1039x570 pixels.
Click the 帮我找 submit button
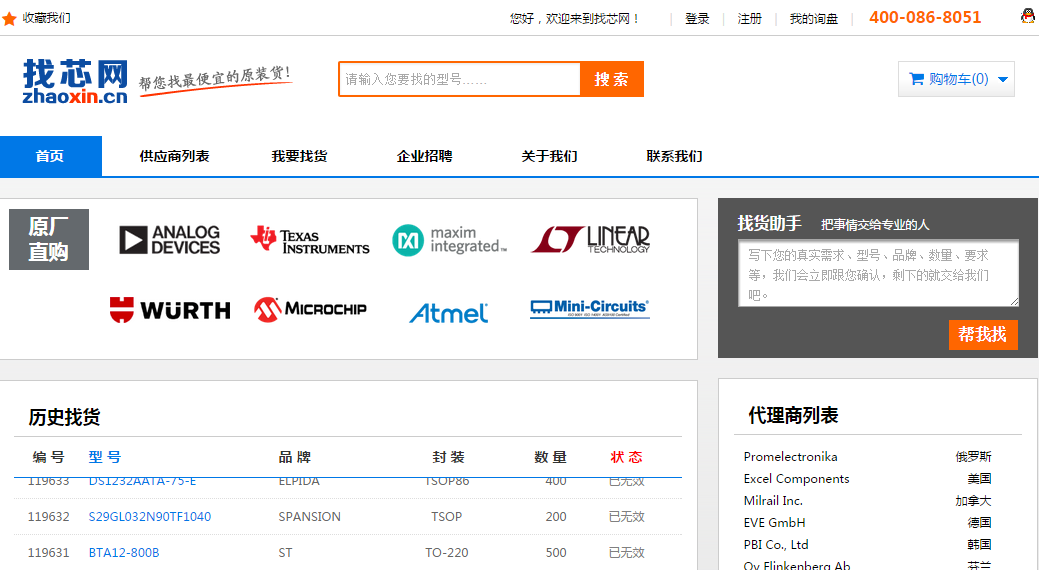click(982, 334)
